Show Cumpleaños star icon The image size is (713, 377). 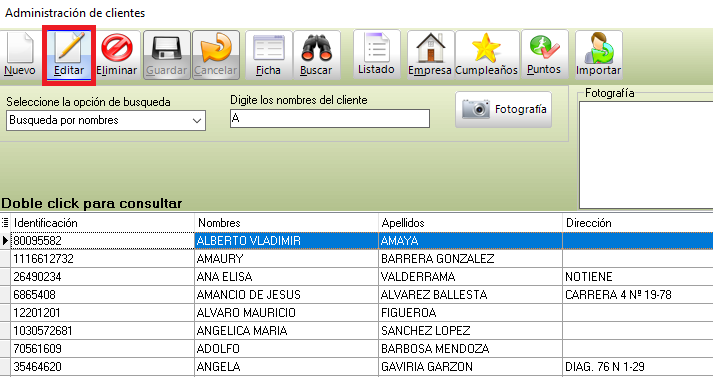click(487, 55)
